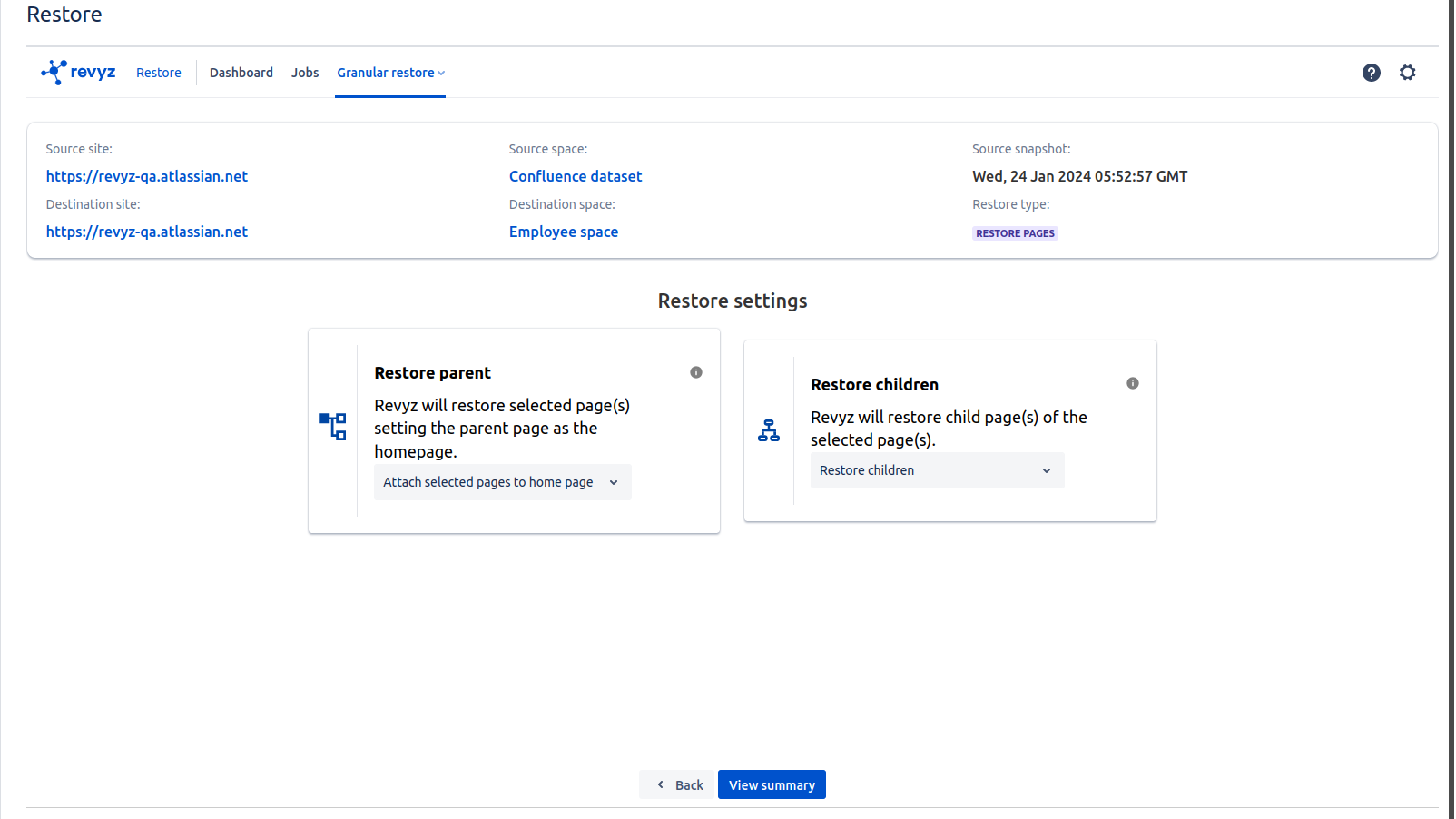Expand the Granular restore menu
This screenshot has height=819, width=1456.
click(x=390, y=73)
